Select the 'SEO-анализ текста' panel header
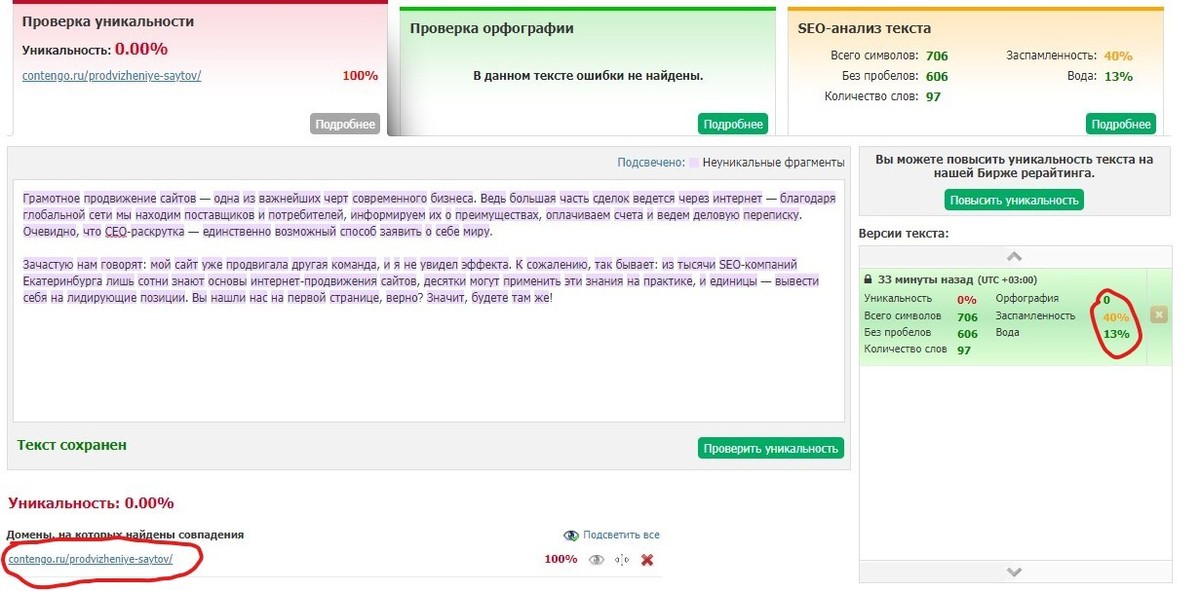Screen dimensions: 1200x591 click(864, 28)
